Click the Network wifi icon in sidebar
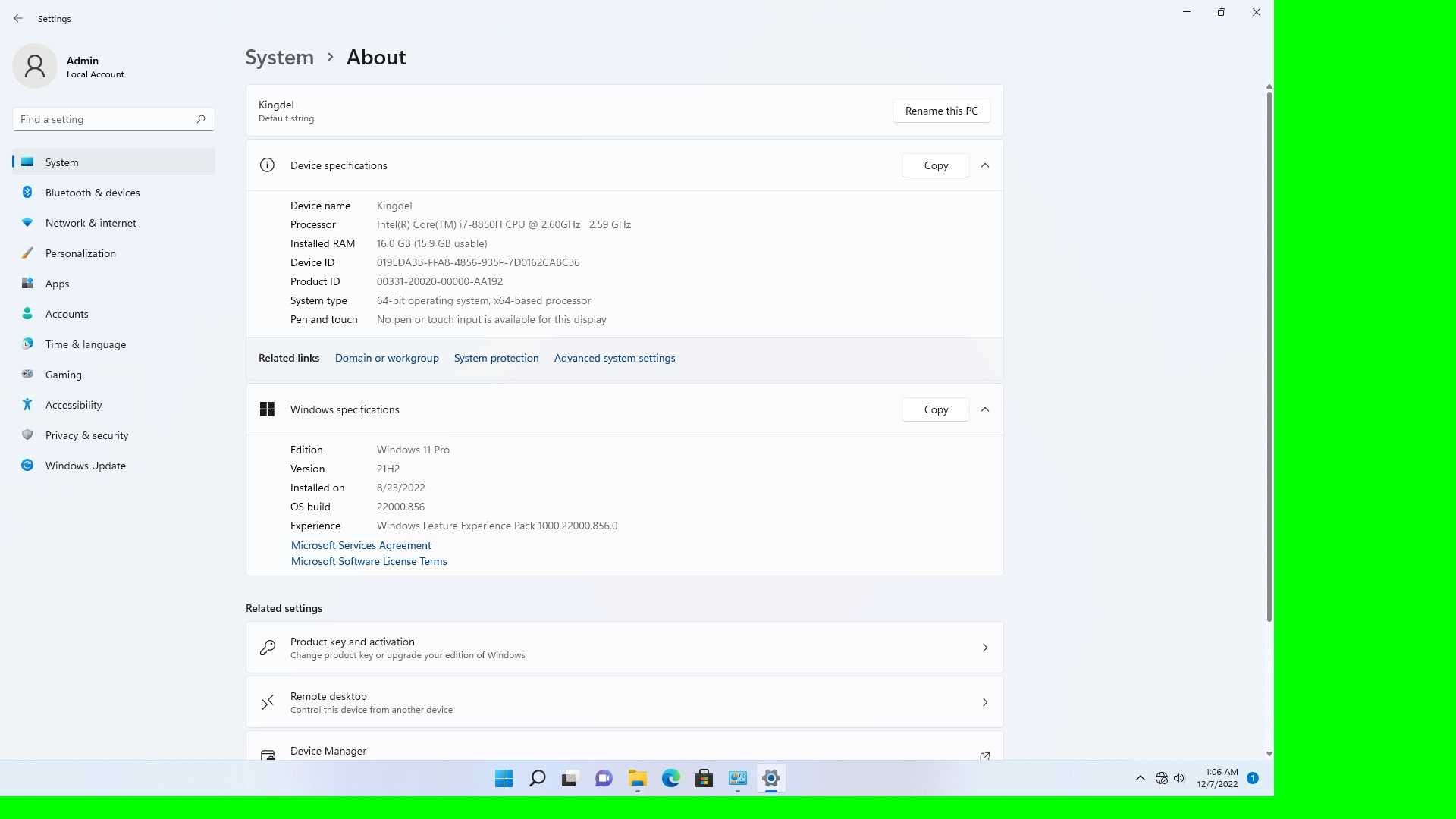Screen dimensions: 1456x819 [x=27, y=222]
